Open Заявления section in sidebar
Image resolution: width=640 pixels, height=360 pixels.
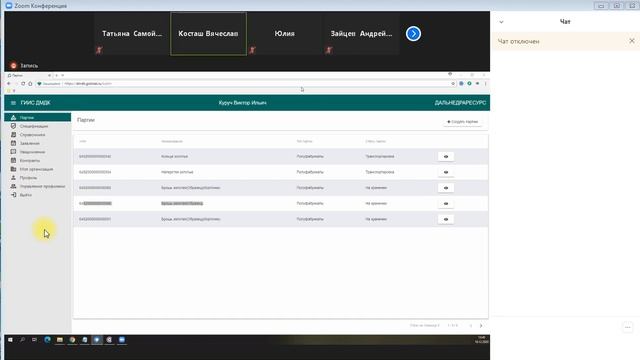pos(38,143)
